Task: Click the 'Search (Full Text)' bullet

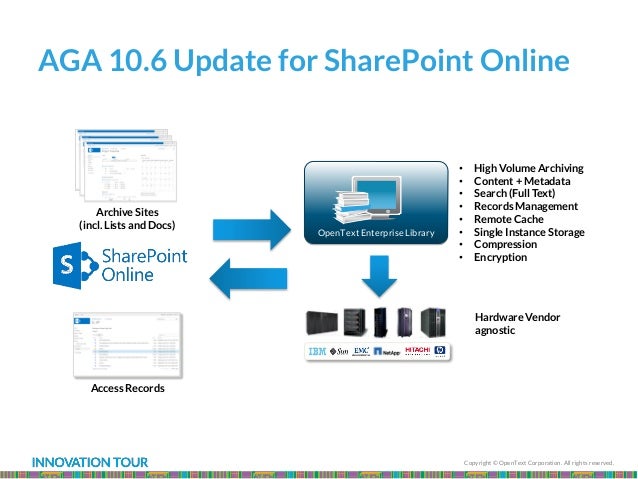Action: point(514,193)
